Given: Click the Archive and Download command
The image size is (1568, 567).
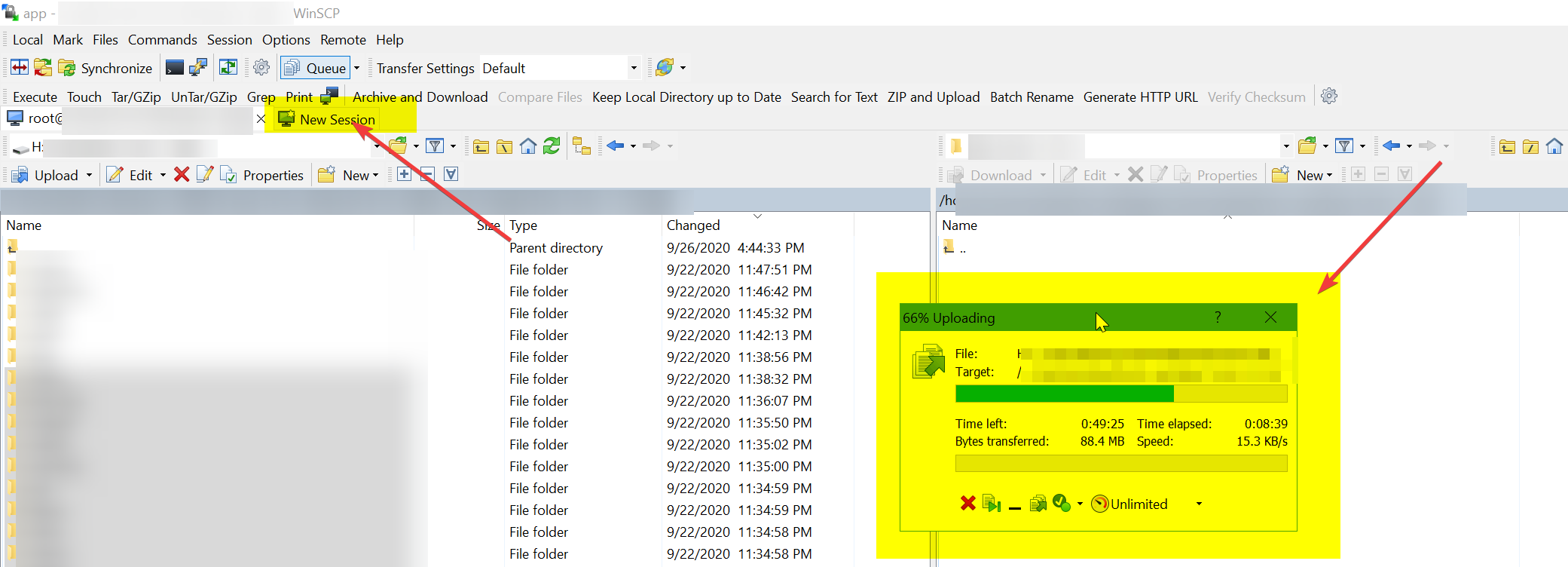Looking at the screenshot, I should pyautogui.click(x=420, y=97).
